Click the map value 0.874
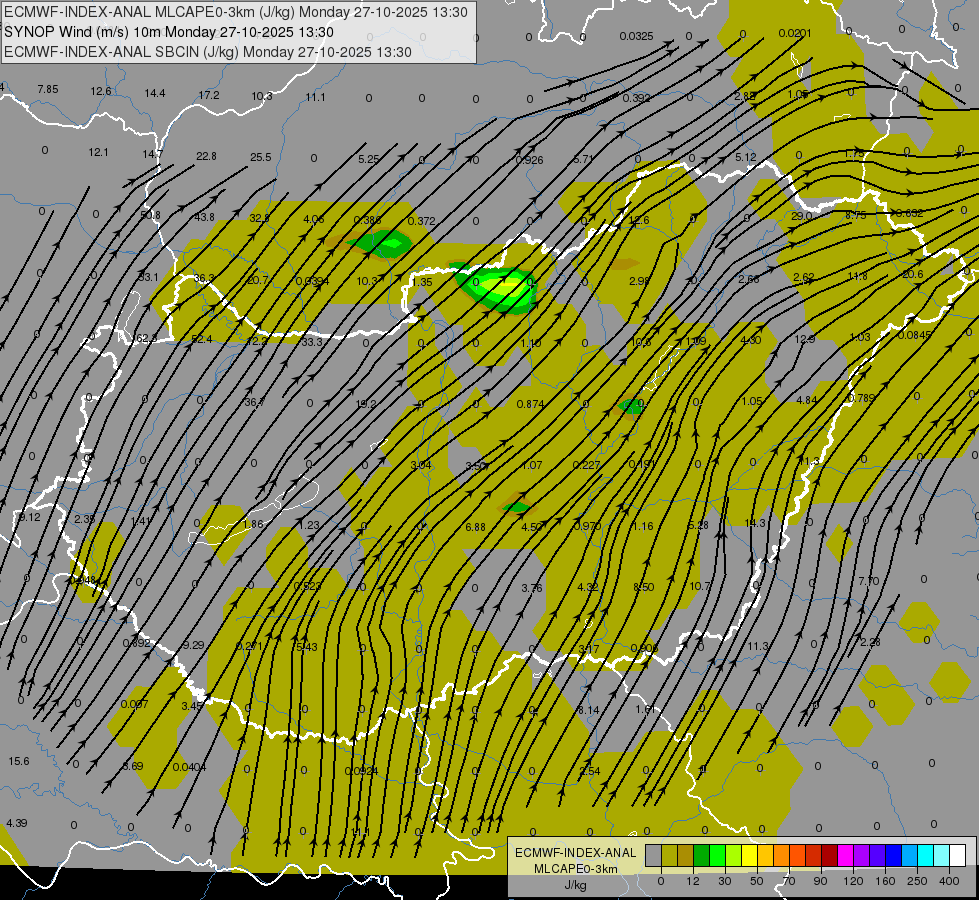Image resolution: width=979 pixels, height=900 pixels. (530, 404)
